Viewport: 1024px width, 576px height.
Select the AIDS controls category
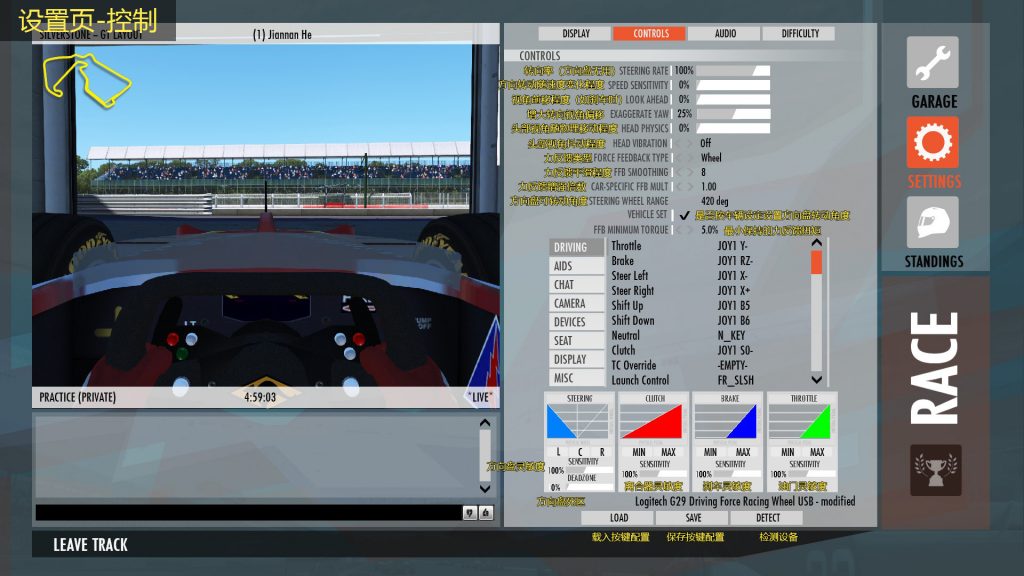[x=577, y=266]
